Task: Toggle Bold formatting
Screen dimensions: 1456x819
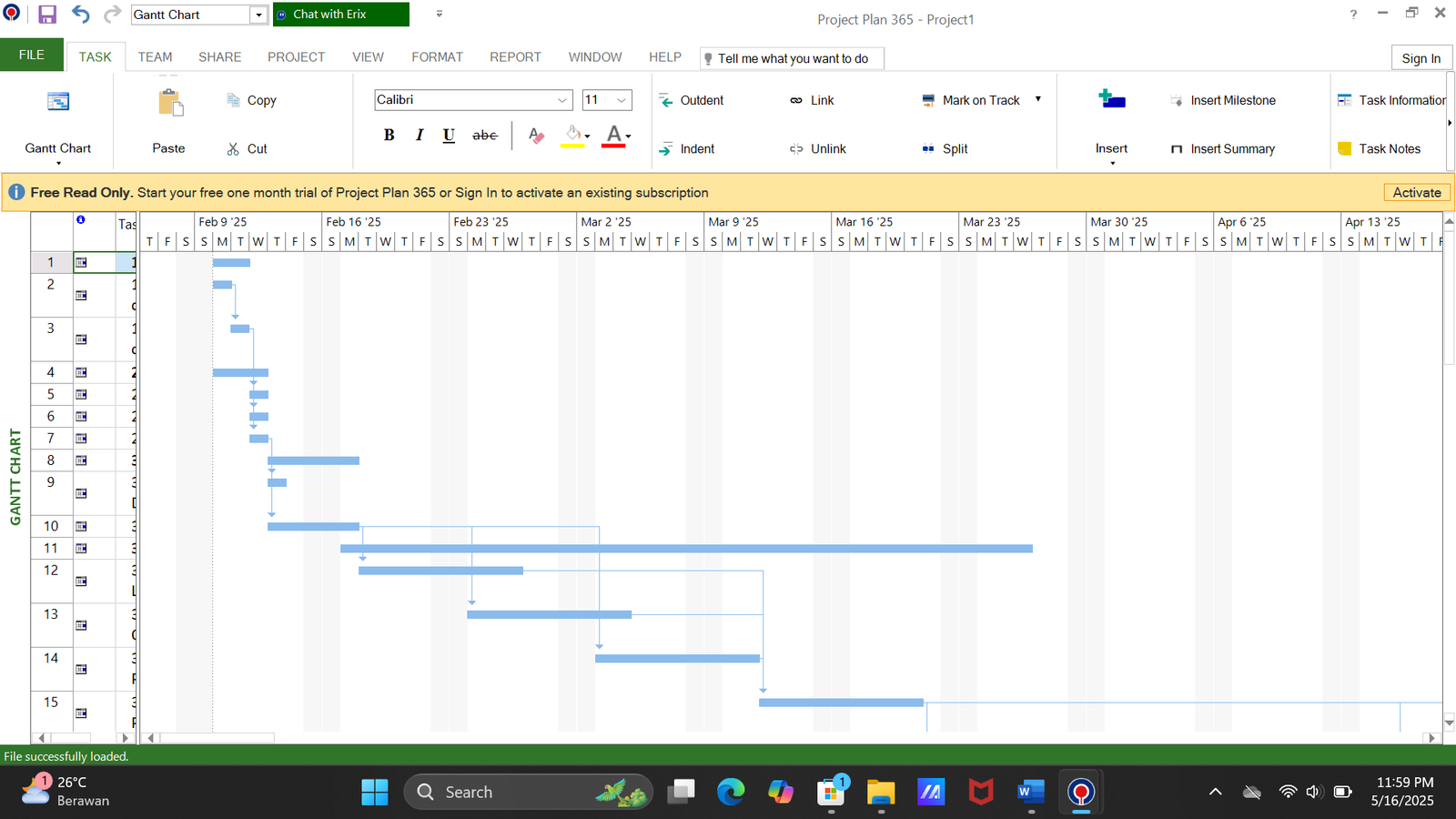Action: pyautogui.click(x=389, y=136)
